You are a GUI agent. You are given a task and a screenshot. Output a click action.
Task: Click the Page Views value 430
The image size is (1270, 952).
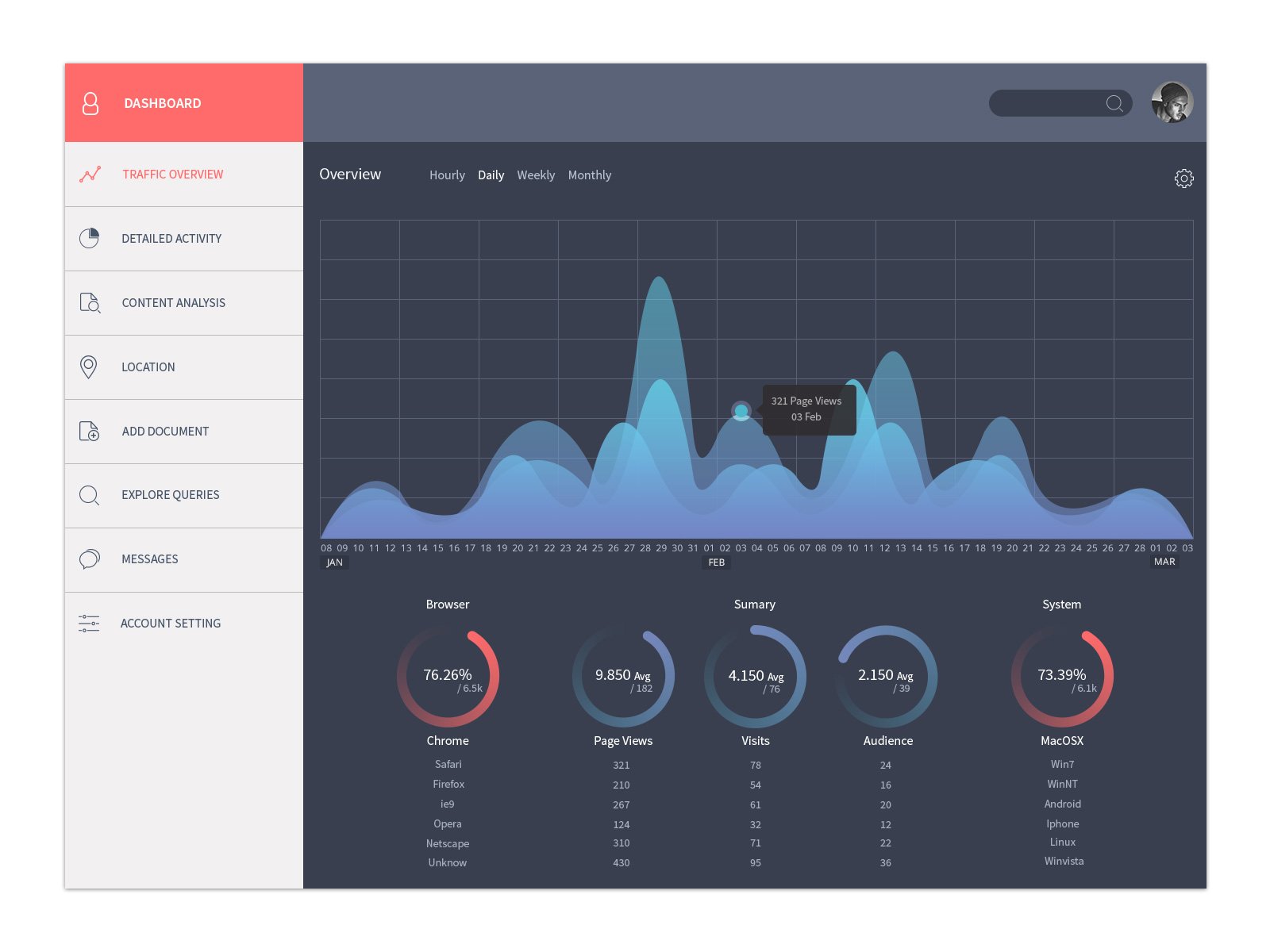tap(622, 863)
